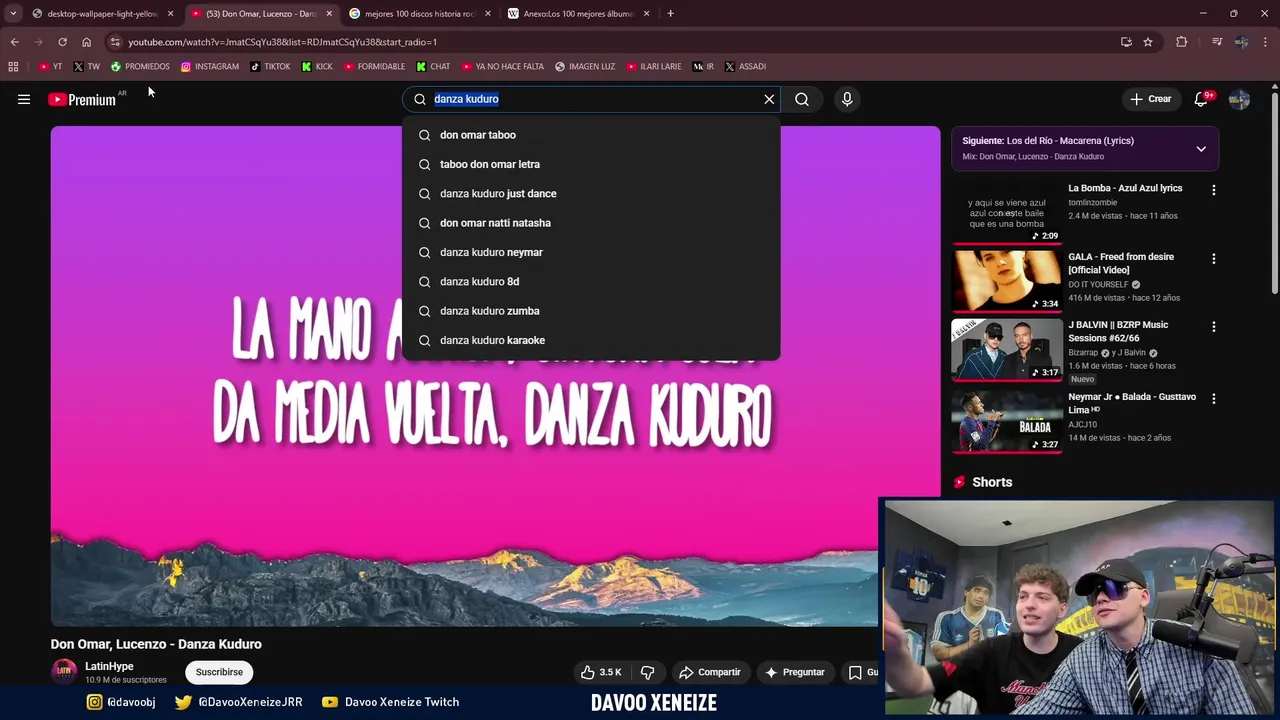Open the LatinHype channel avatar

[64, 671]
